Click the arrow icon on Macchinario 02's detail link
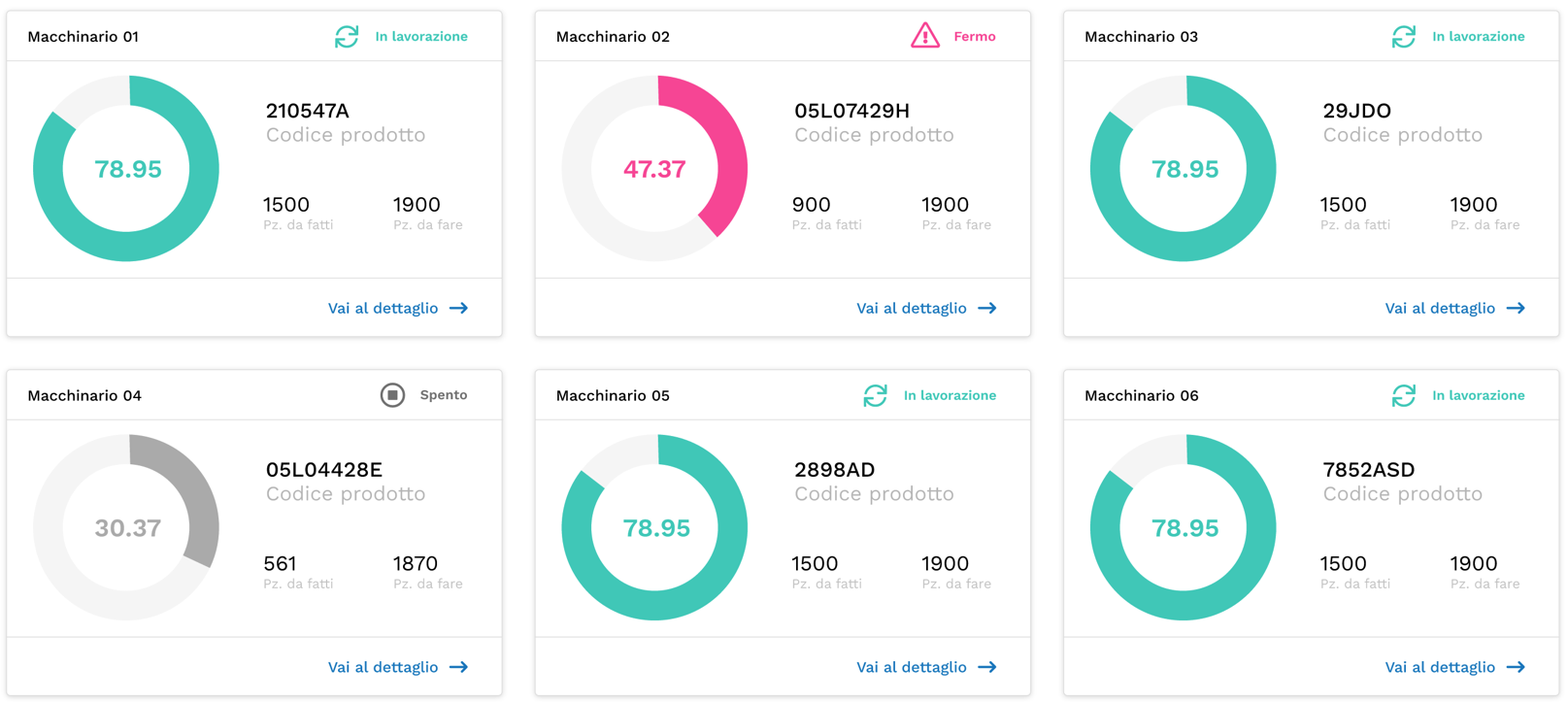 coord(987,309)
